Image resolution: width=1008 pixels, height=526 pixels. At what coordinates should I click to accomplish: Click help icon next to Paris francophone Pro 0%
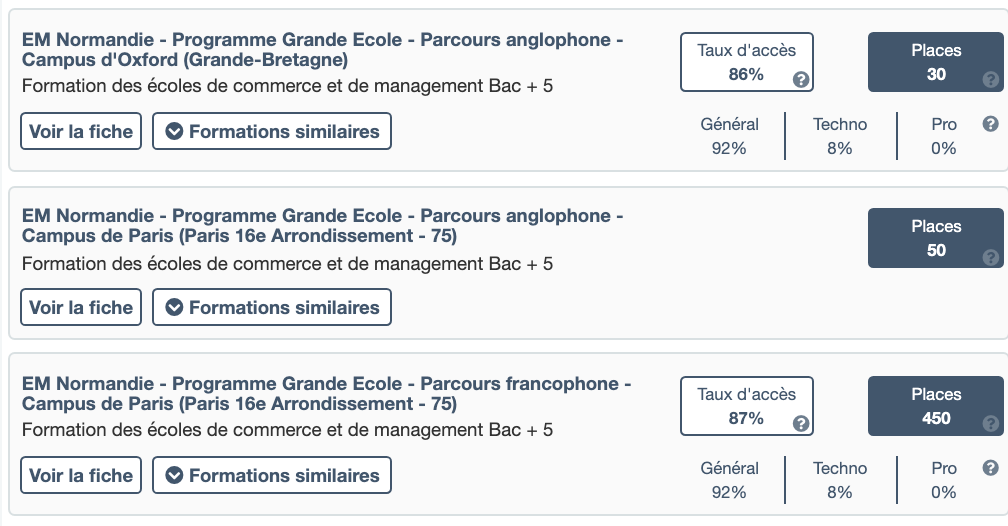pyautogui.click(x=990, y=468)
